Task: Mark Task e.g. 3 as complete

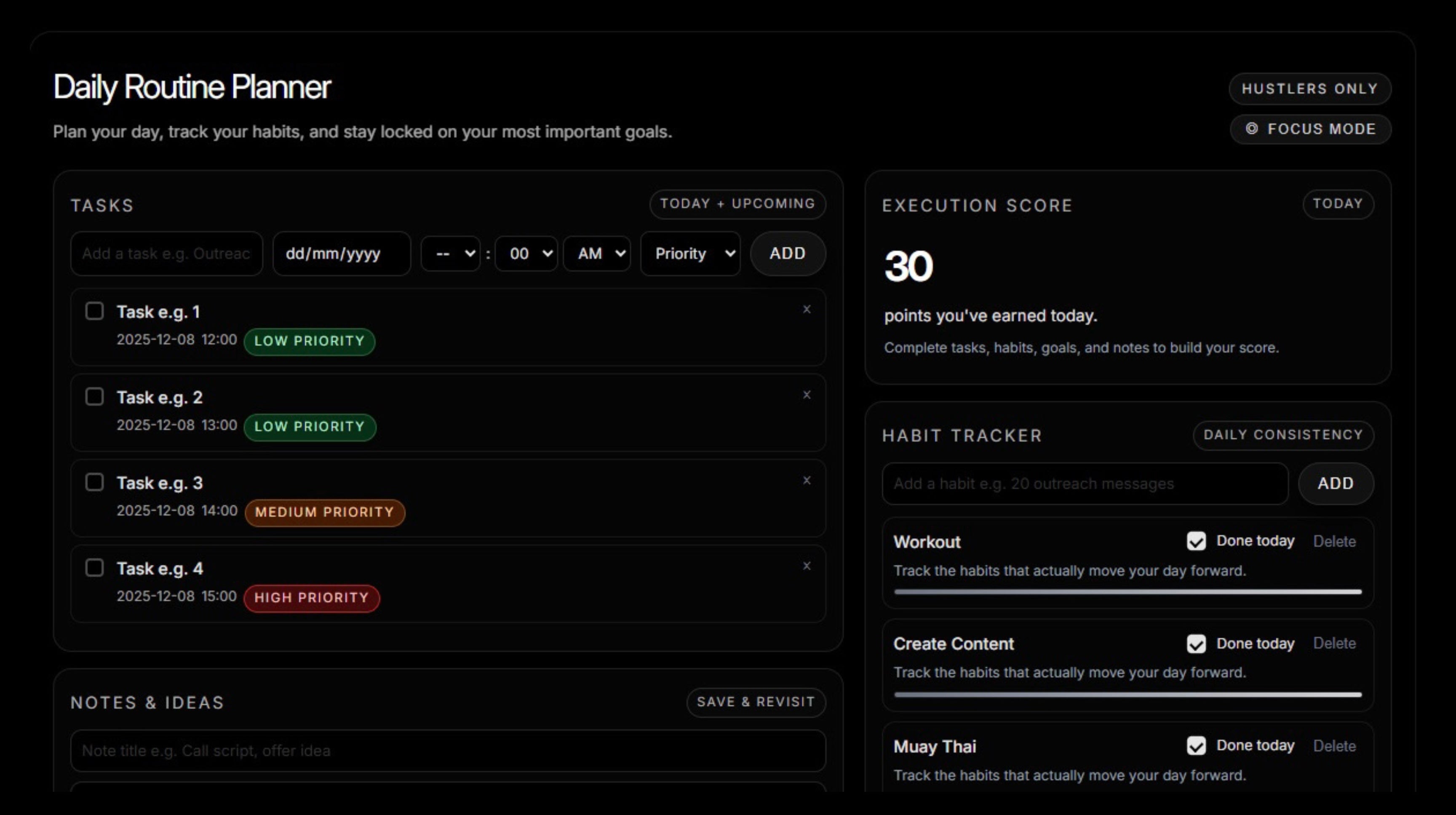Action: point(94,482)
